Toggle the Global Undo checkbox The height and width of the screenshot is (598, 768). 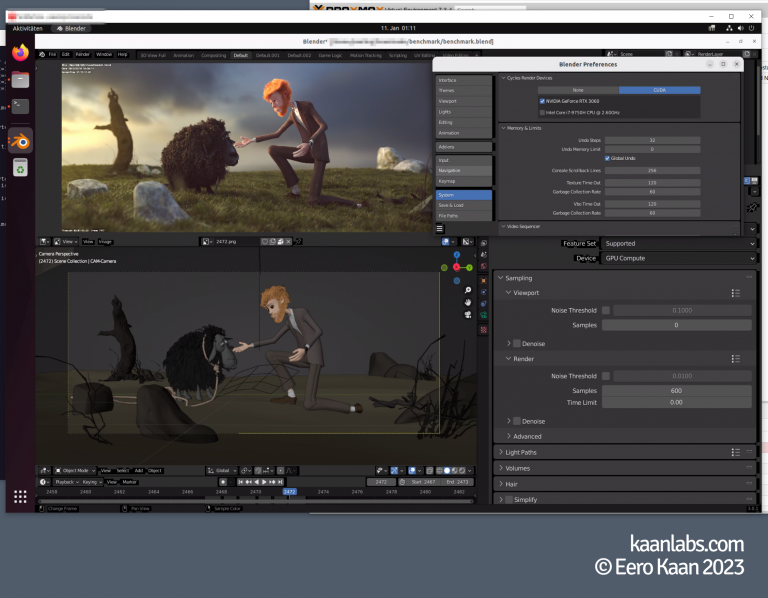click(606, 158)
